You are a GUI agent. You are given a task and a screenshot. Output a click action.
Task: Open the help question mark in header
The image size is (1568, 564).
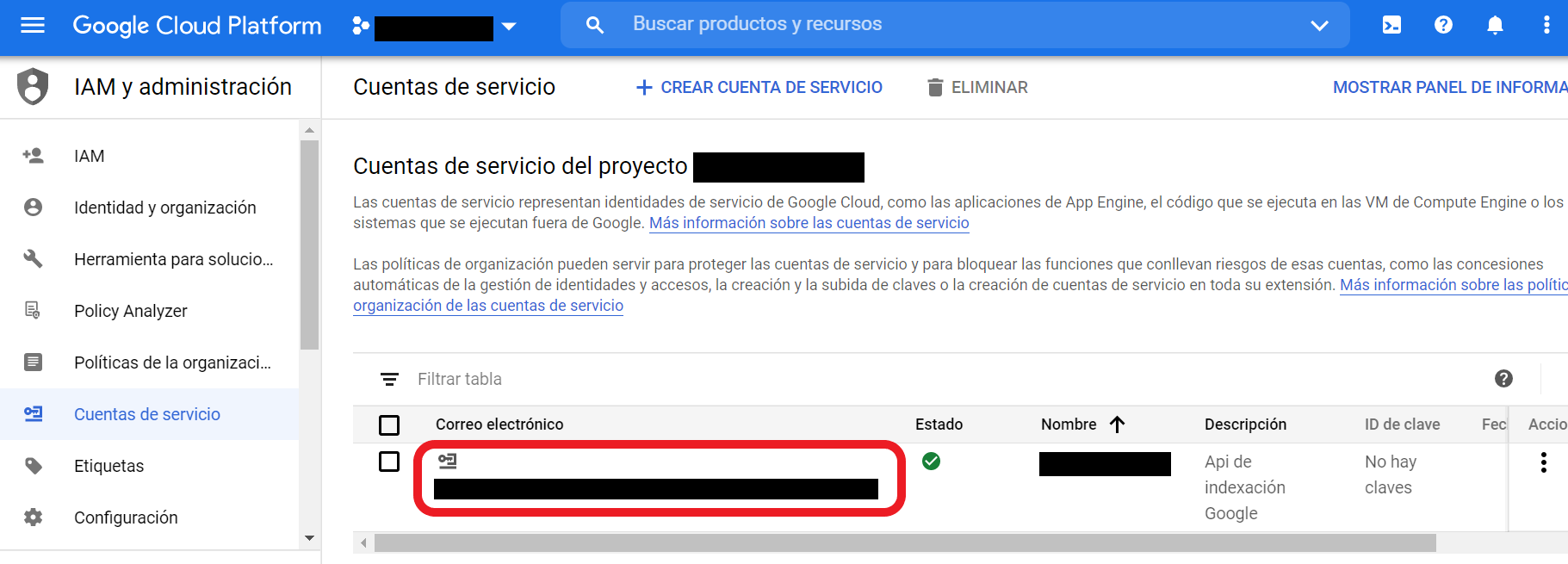click(1443, 25)
